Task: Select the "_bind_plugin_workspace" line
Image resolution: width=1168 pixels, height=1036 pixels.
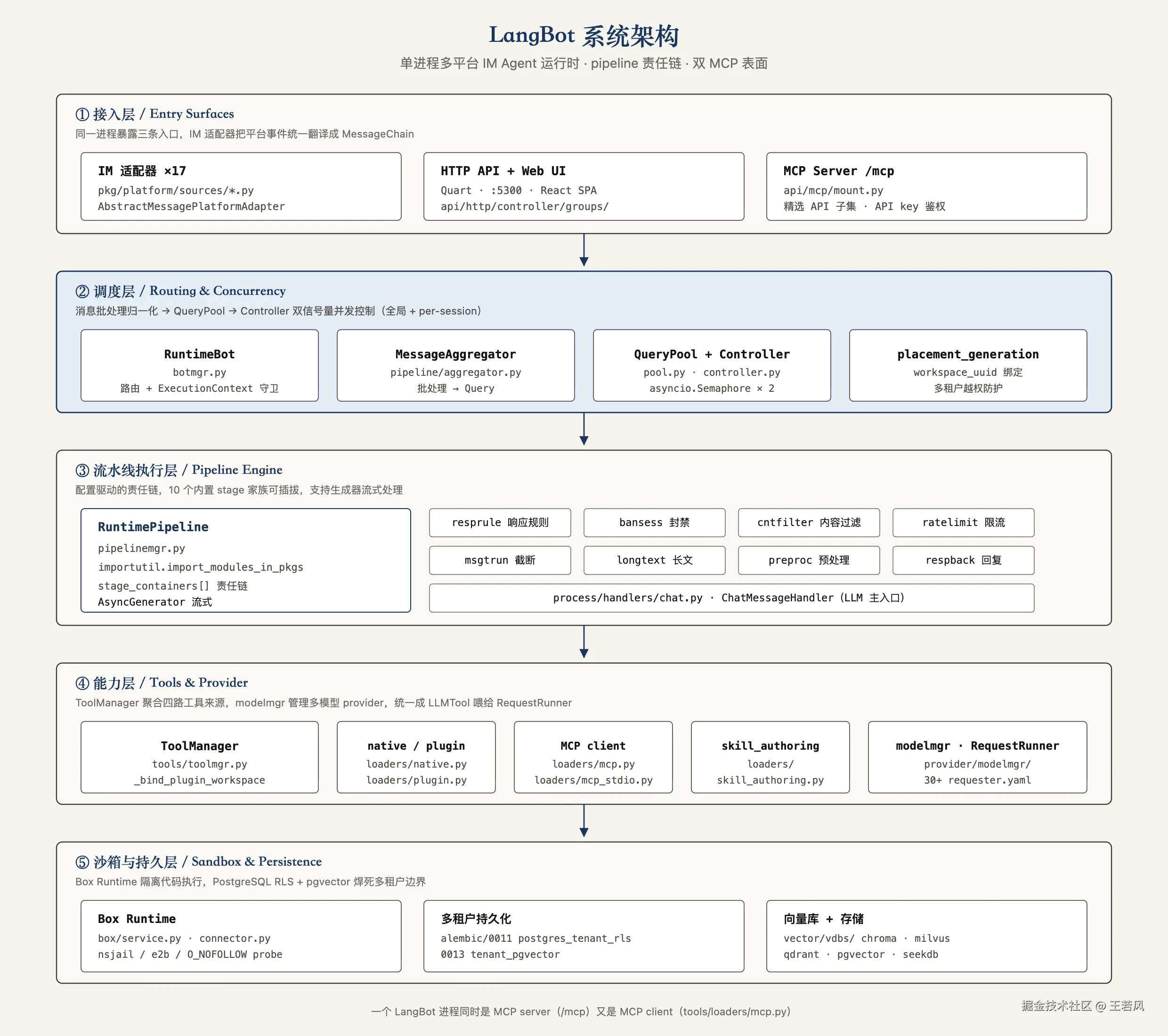Action: click(x=199, y=780)
